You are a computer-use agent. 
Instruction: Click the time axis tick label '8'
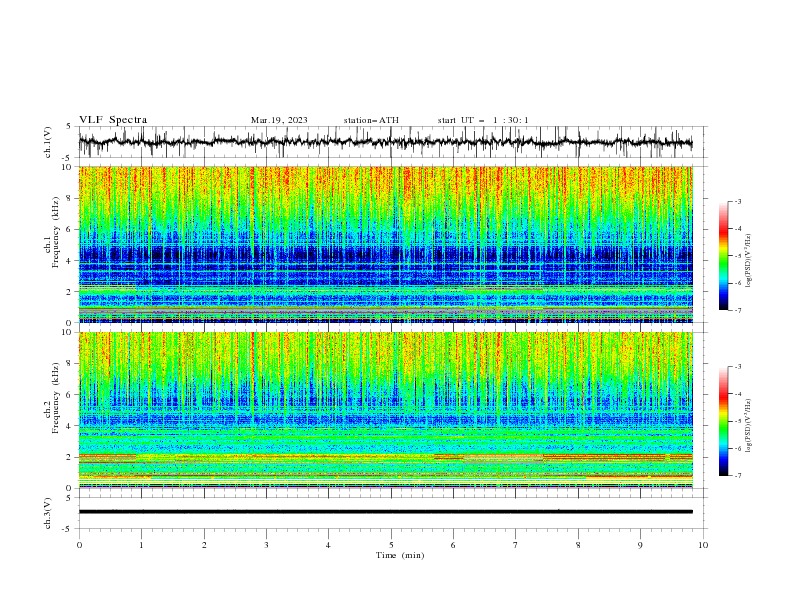pyautogui.click(x=578, y=545)
